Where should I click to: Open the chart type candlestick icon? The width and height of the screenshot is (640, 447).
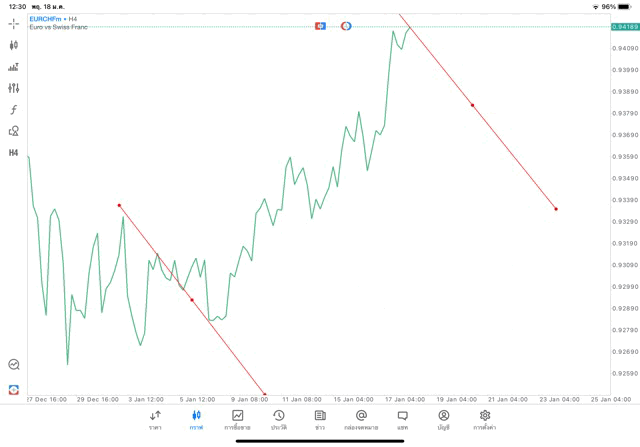(13, 45)
